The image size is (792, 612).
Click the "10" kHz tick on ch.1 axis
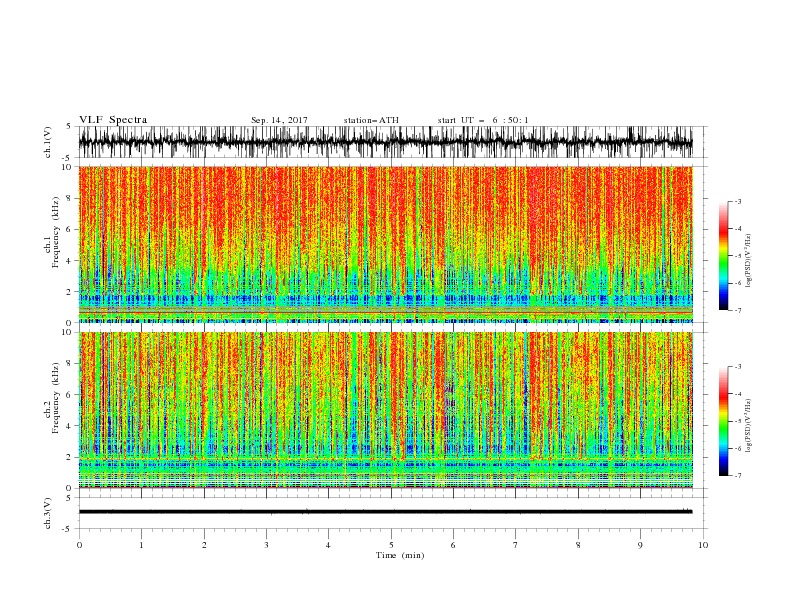67,167
